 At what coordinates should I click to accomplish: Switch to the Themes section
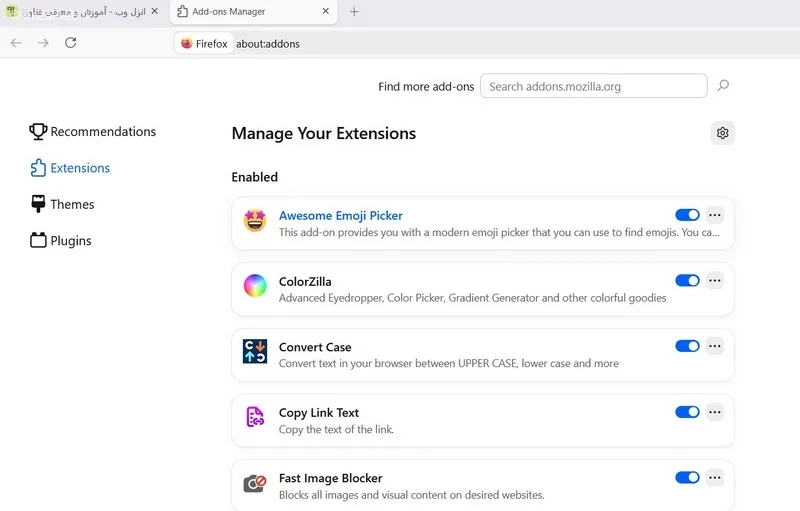coord(62,204)
